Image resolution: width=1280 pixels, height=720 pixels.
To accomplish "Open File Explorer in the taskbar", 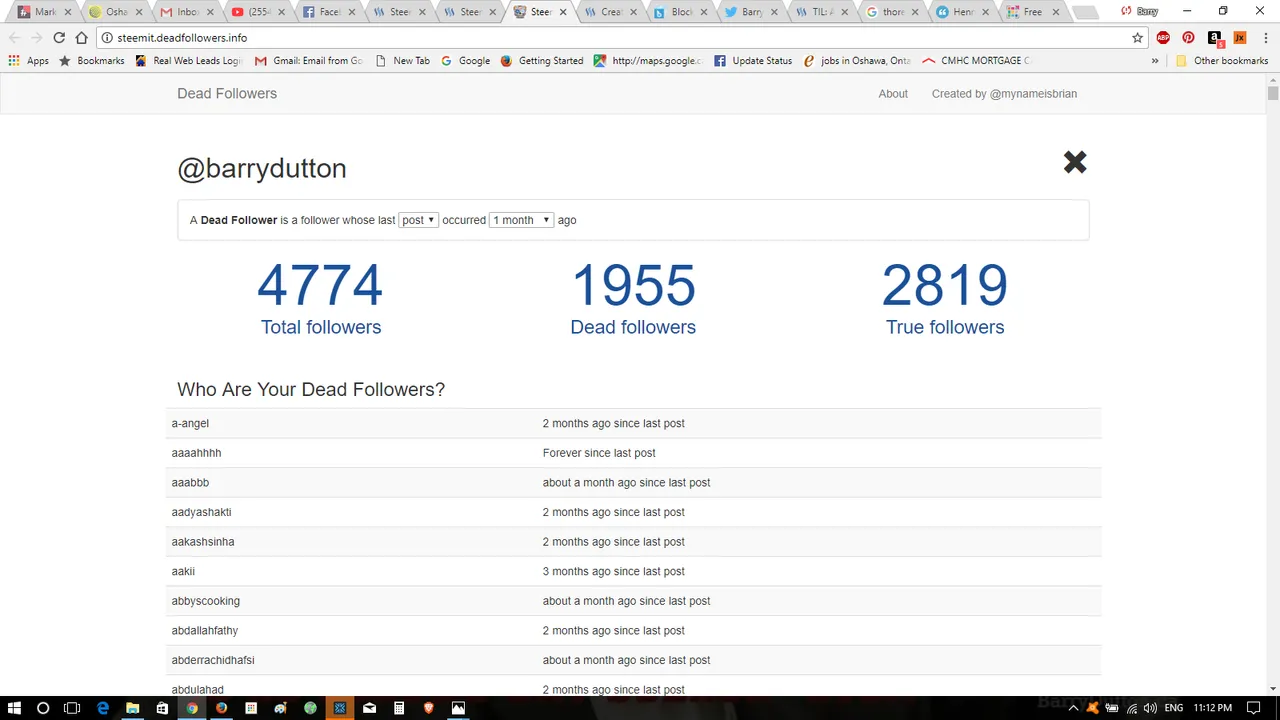I will pyautogui.click(x=132, y=708).
